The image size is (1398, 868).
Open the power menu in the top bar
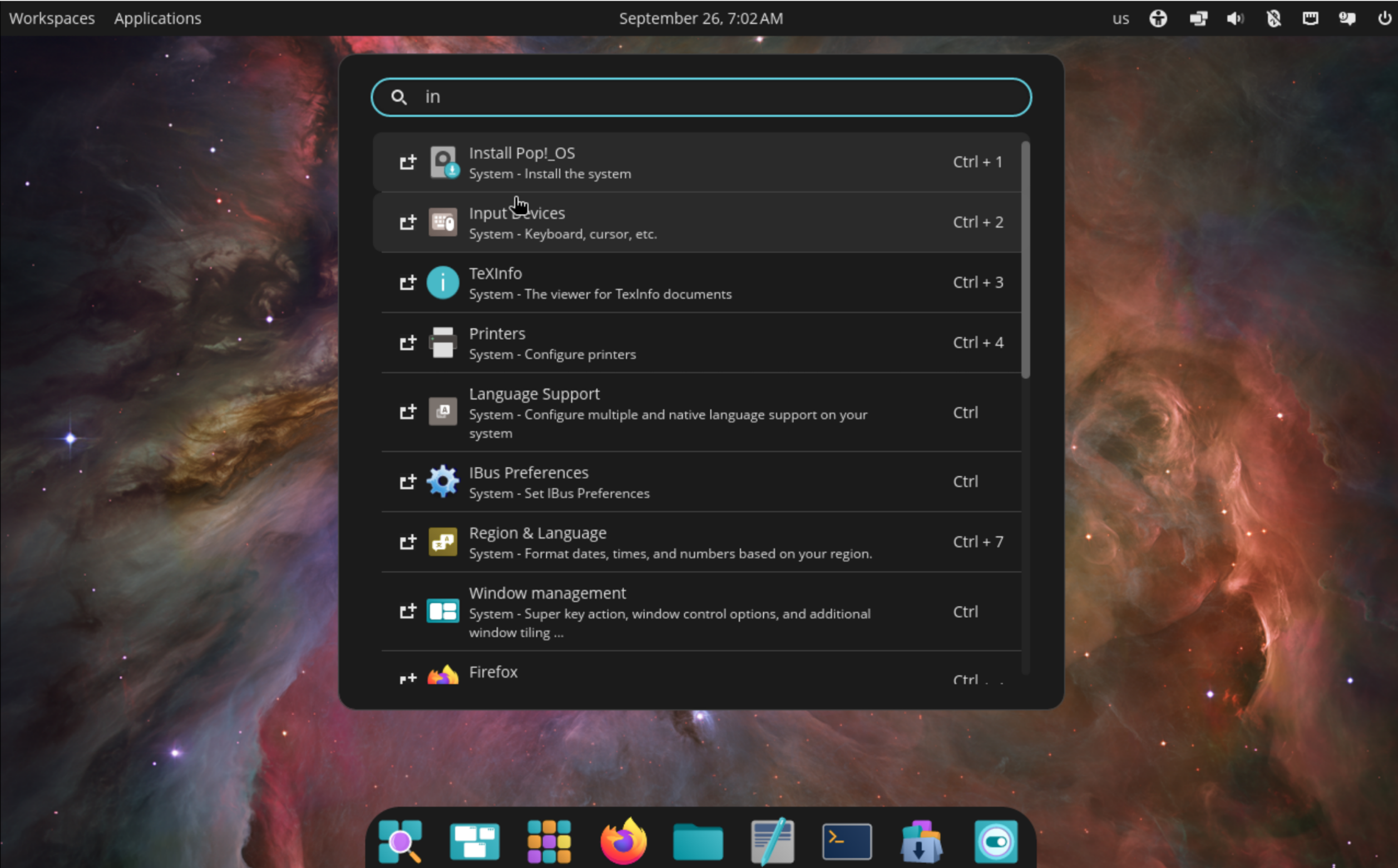pyautogui.click(x=1385, y=18)
